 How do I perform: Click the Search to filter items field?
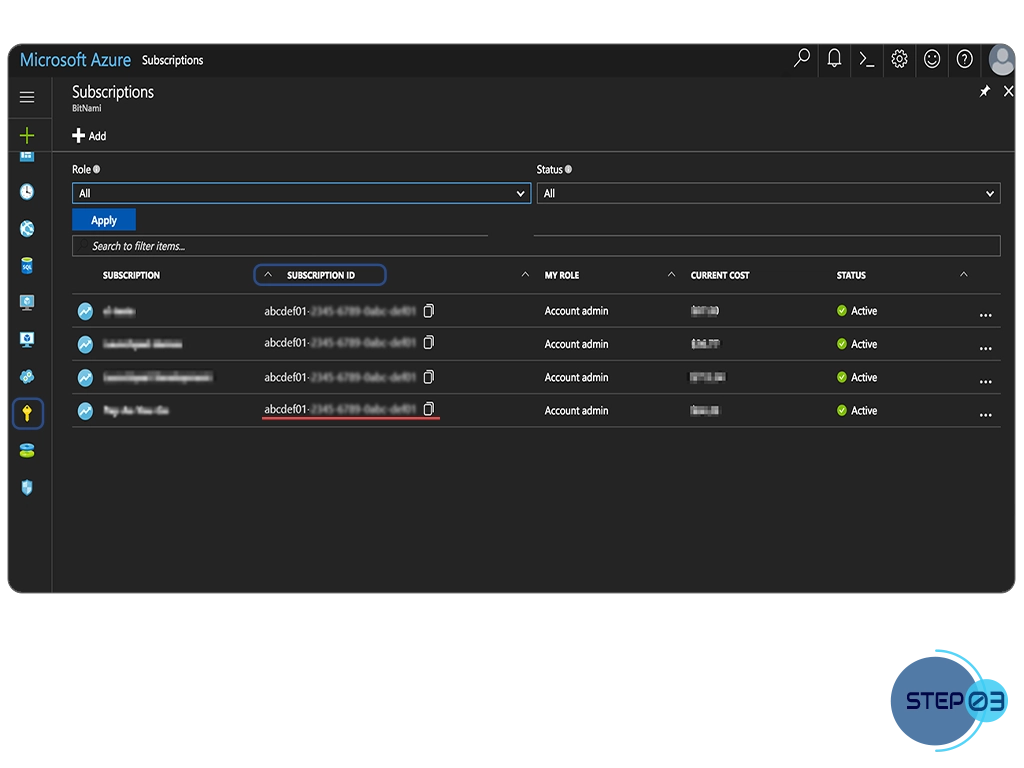click(x=535, y=246)
